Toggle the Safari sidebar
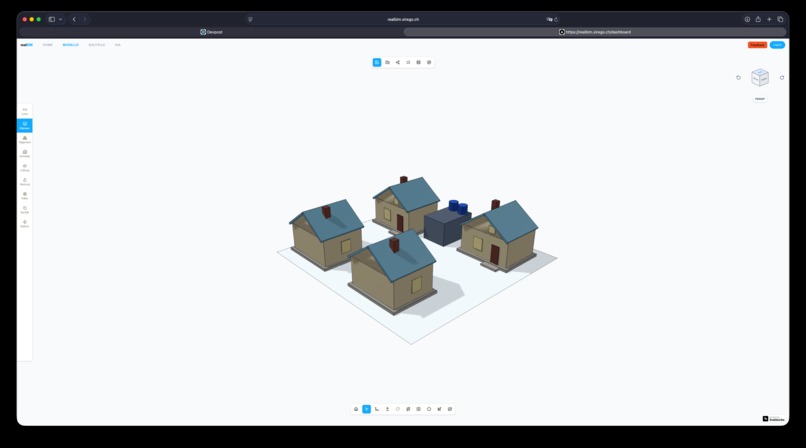This screenshot has height=448, width=806. [x=51, y=20]
